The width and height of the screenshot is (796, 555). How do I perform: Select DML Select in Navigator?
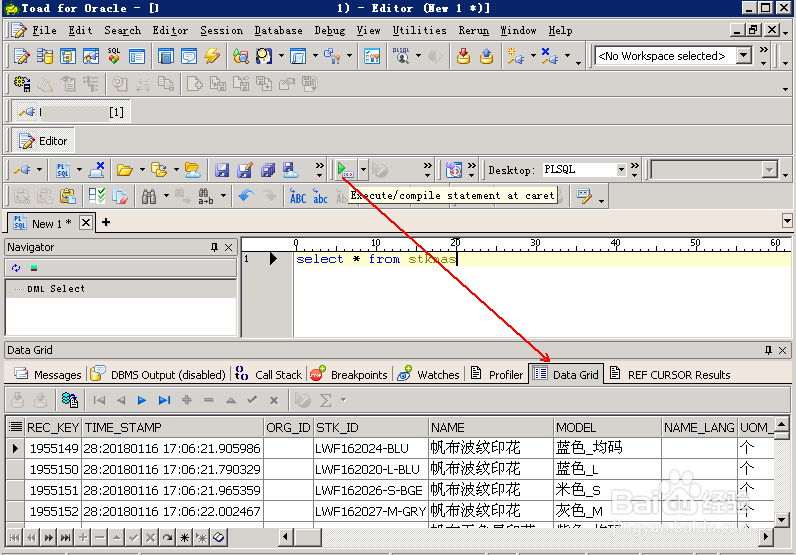56,288
